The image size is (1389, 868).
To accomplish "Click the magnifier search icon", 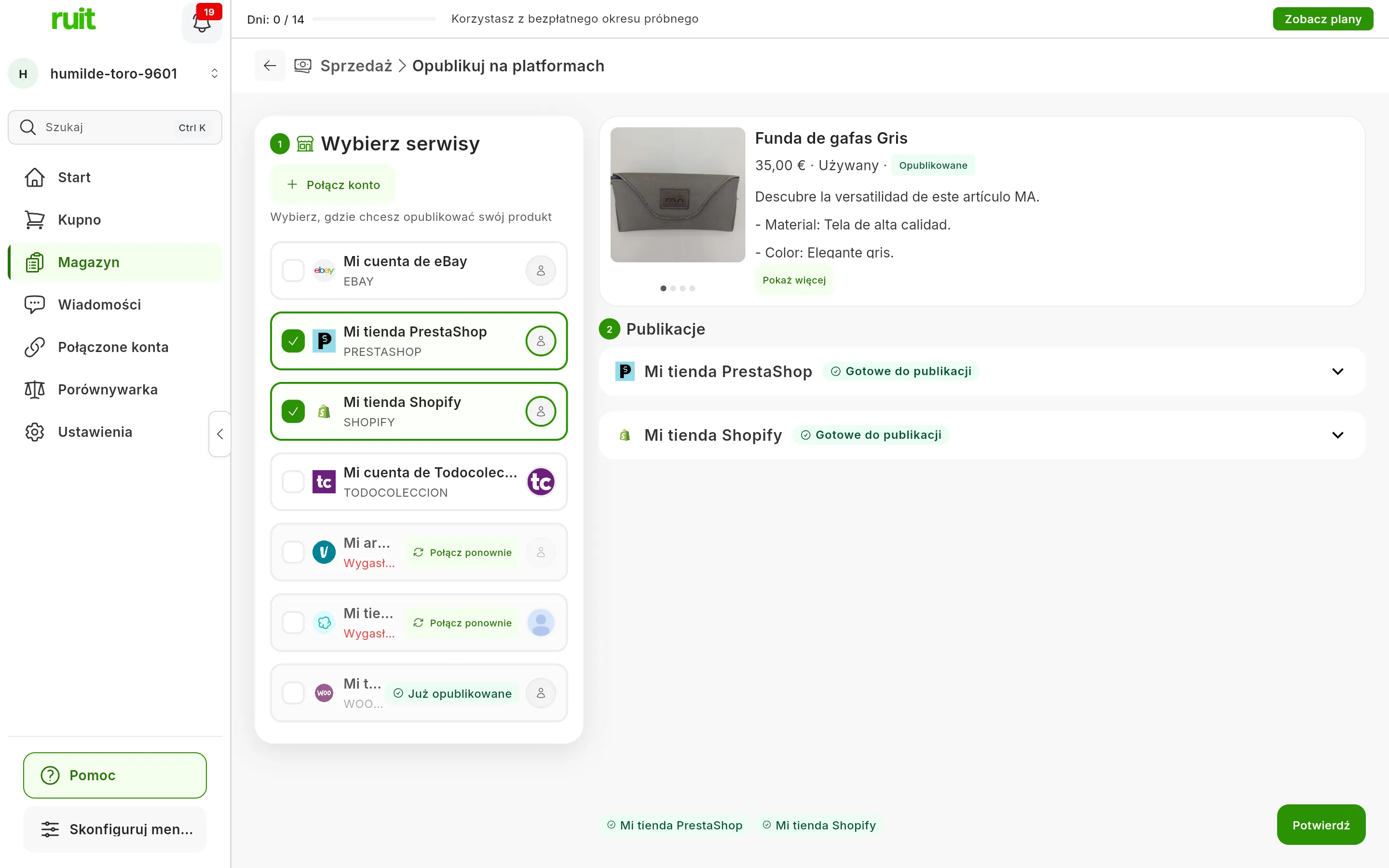I will 27,127.
